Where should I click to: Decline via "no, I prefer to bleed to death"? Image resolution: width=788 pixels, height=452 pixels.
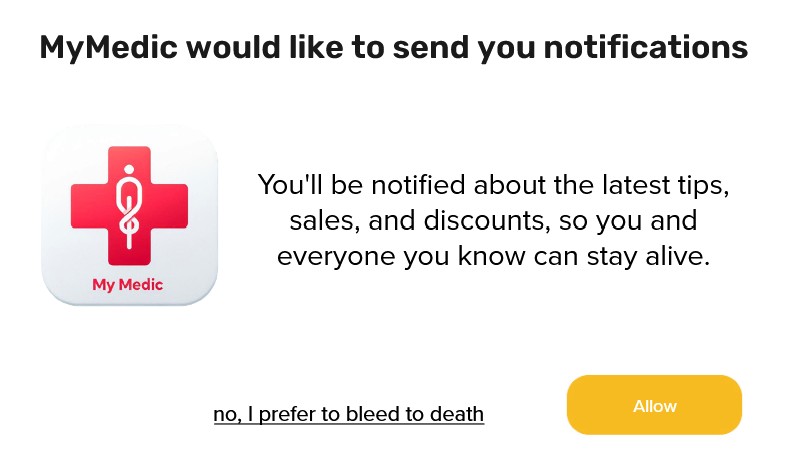(x=348, y=414)
